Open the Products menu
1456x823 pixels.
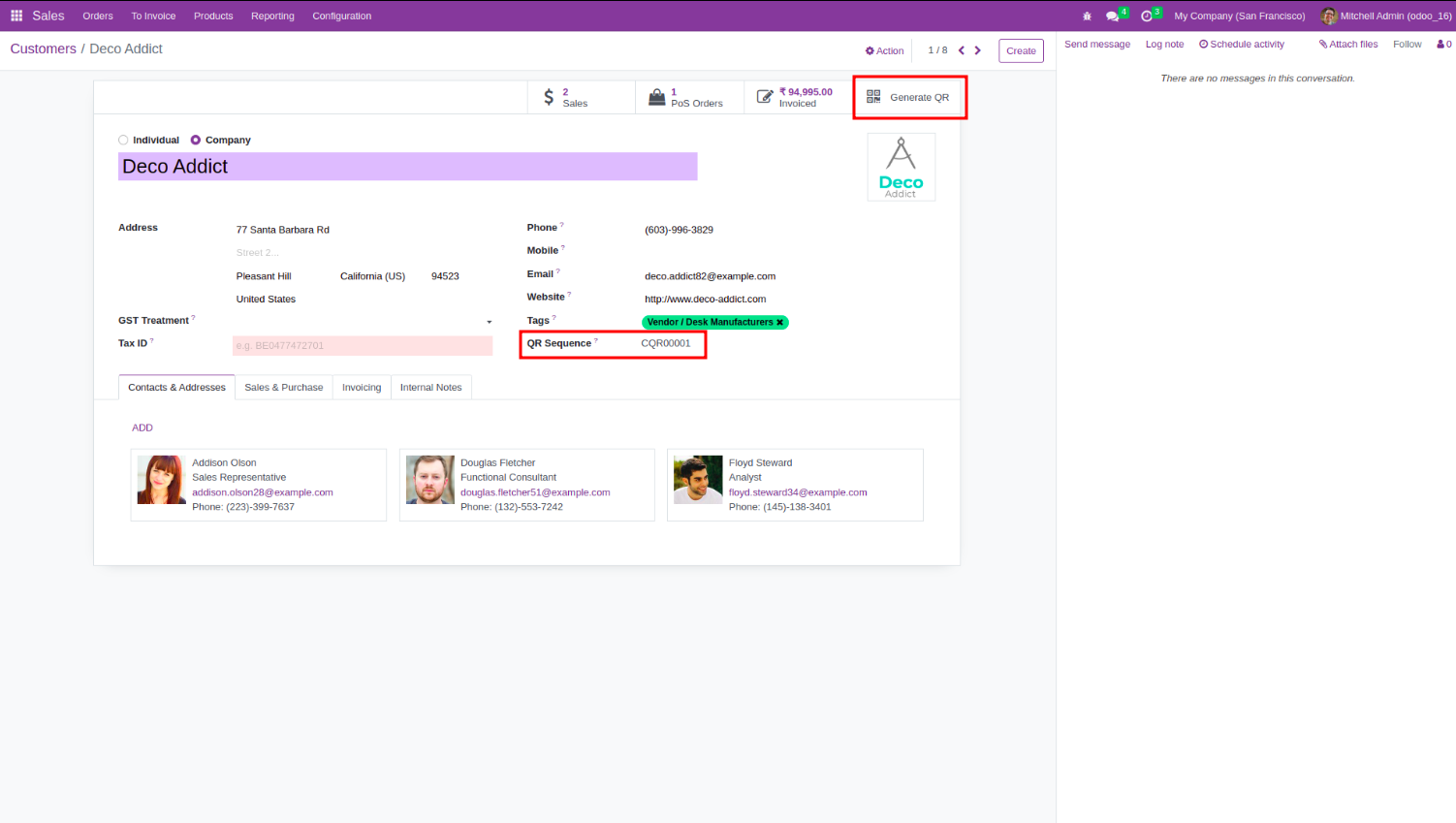[x=213, y=16]
